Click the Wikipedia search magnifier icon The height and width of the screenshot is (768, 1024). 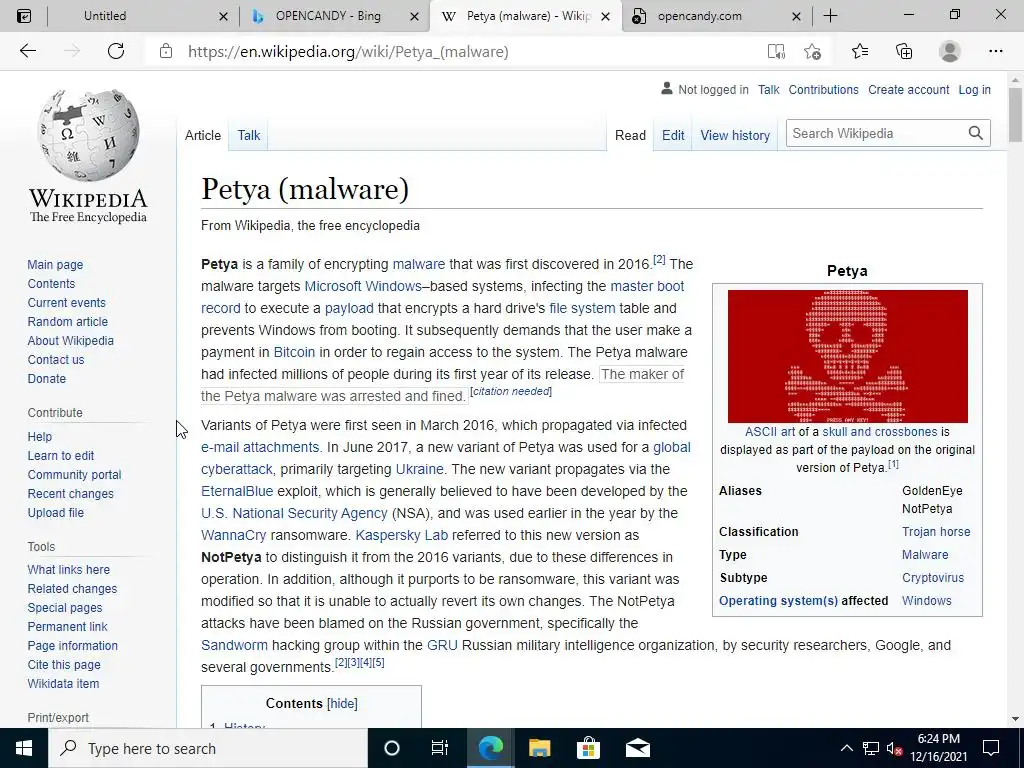point(976,133)
